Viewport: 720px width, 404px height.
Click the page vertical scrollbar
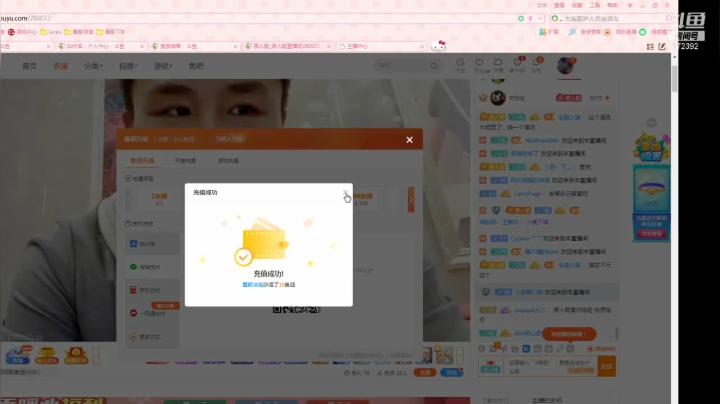tap(674, 79)
